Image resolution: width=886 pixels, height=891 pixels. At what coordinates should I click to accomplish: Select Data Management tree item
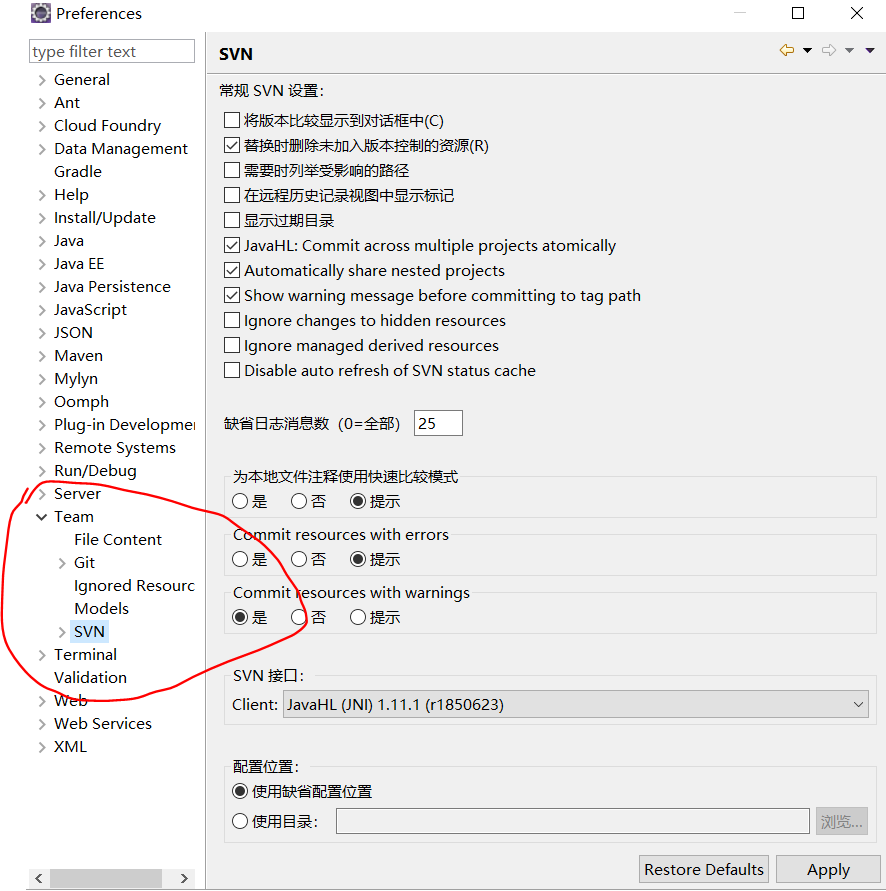120,149
